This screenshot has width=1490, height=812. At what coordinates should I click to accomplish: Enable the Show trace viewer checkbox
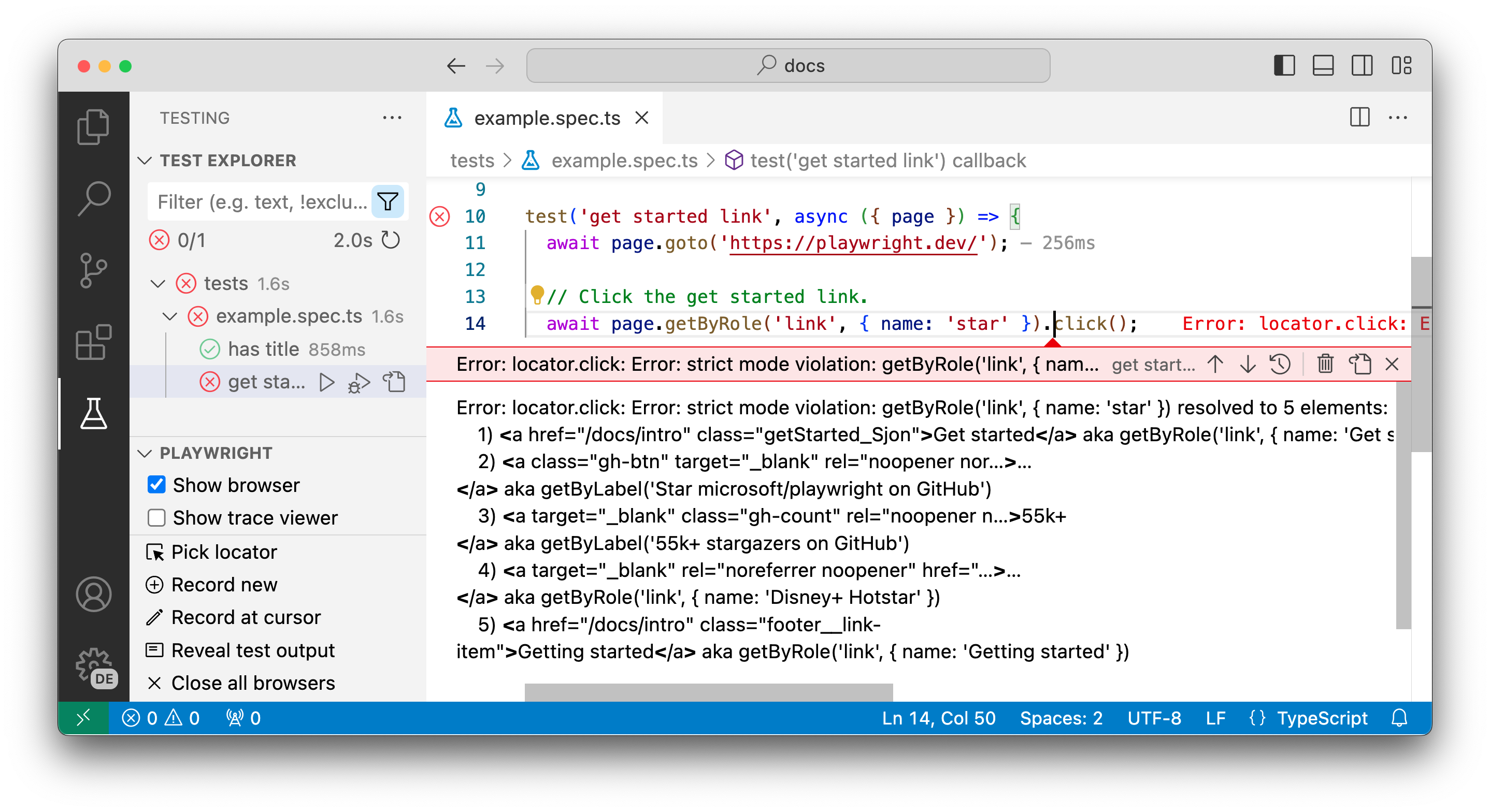[x=157, y=518]
